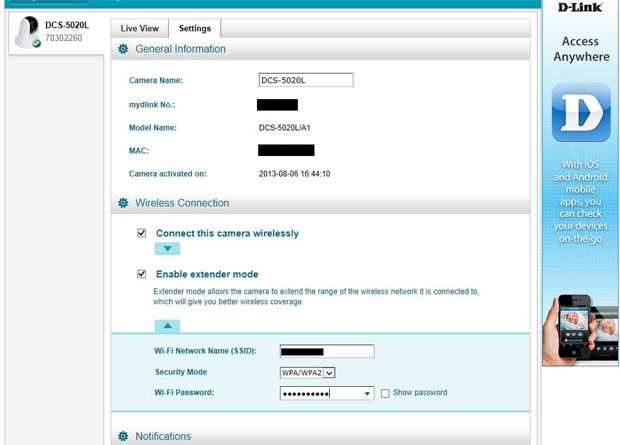The width and height of the screenshot is (620, 445).
Task: Switch to the Live View tab
Action: pos(140,28)
